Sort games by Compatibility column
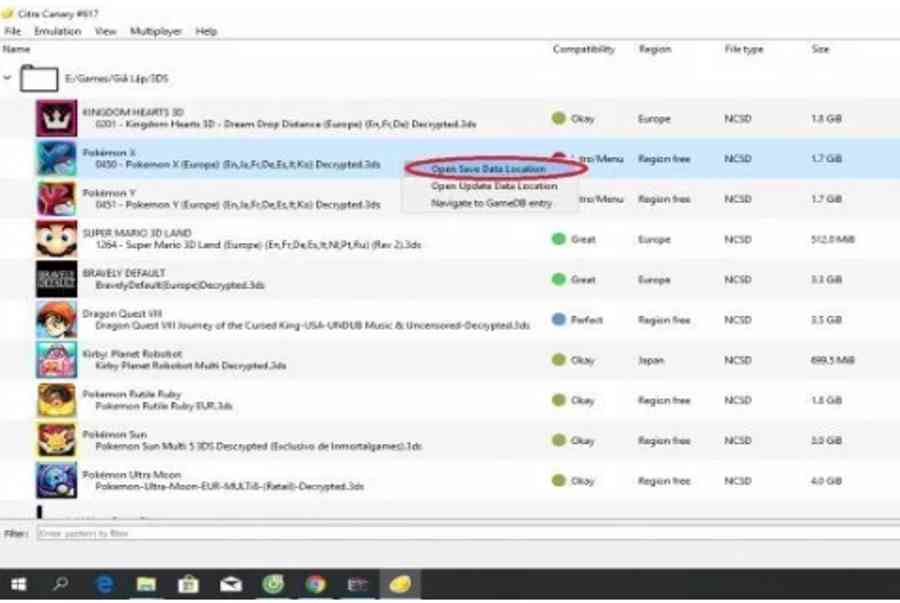 [x=584, y=49]
